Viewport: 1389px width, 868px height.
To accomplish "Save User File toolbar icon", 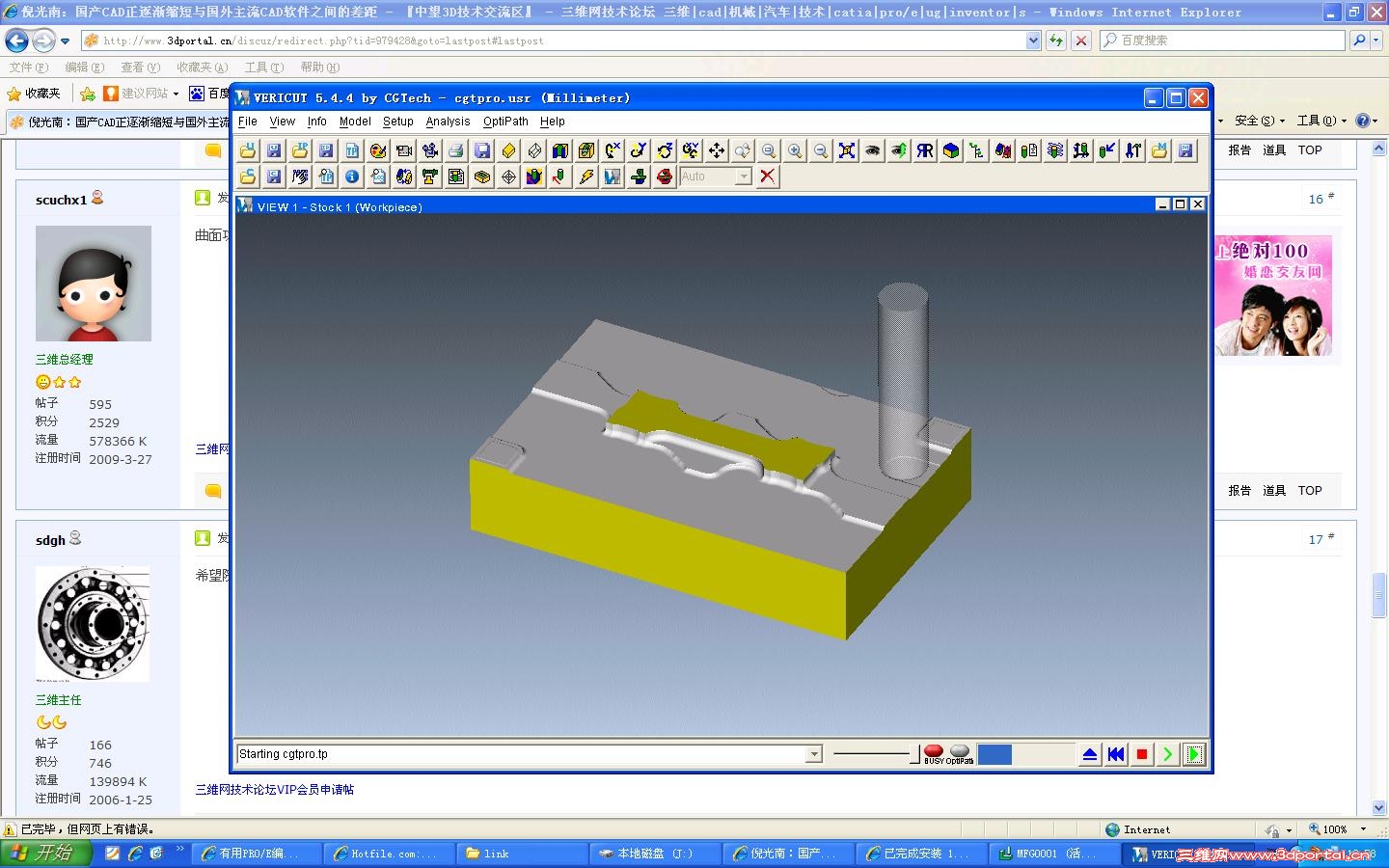I will click(274, 150).
